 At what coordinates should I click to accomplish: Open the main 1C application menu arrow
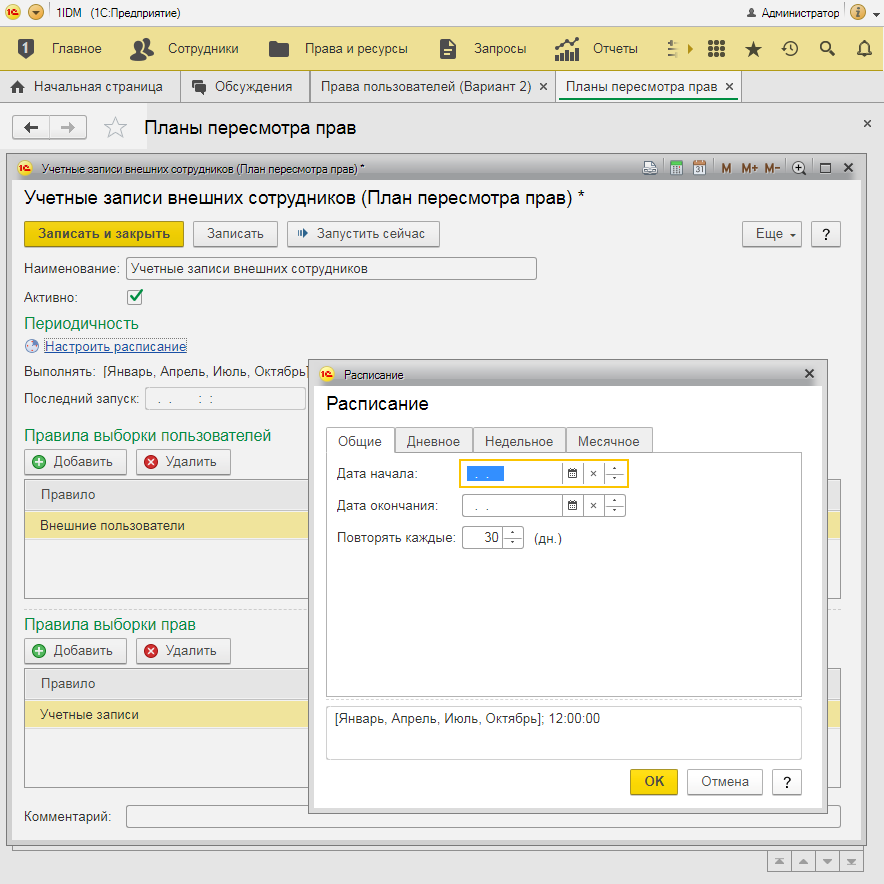pos(36,13)
